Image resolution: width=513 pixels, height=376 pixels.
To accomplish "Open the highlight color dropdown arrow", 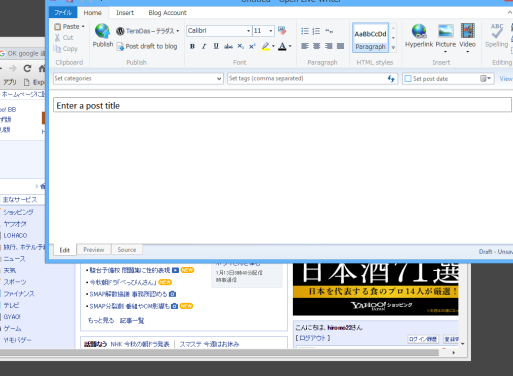I will [273, 46].
